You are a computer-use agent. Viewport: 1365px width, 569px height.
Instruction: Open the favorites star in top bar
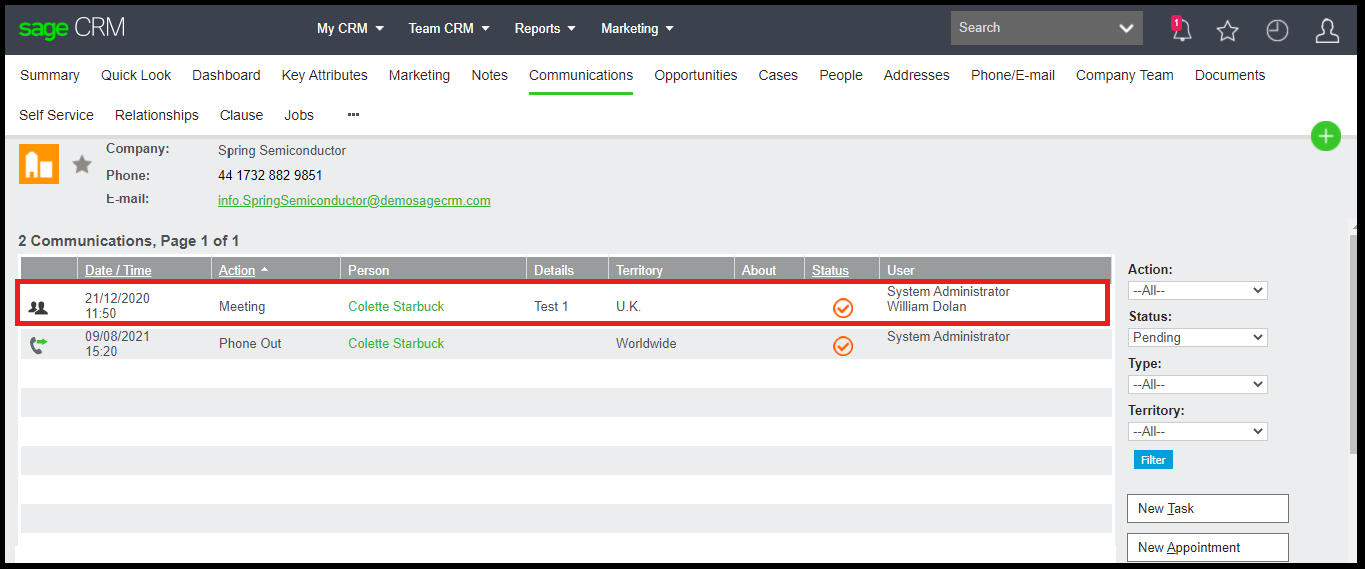click(1228, 30)
